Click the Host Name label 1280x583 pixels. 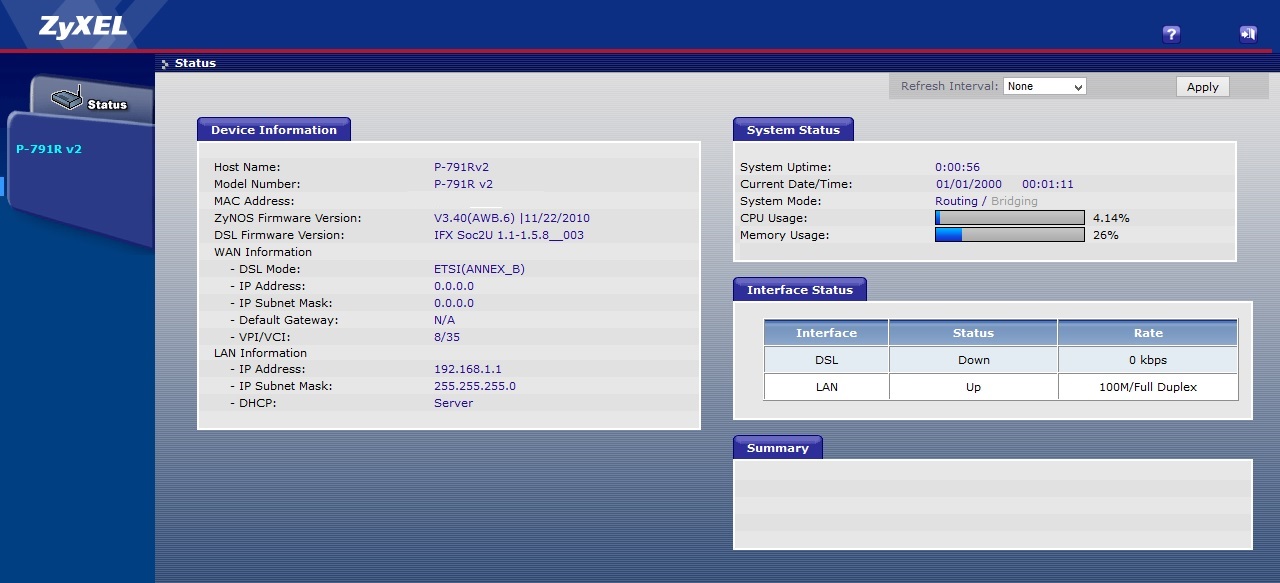(247, 167)
